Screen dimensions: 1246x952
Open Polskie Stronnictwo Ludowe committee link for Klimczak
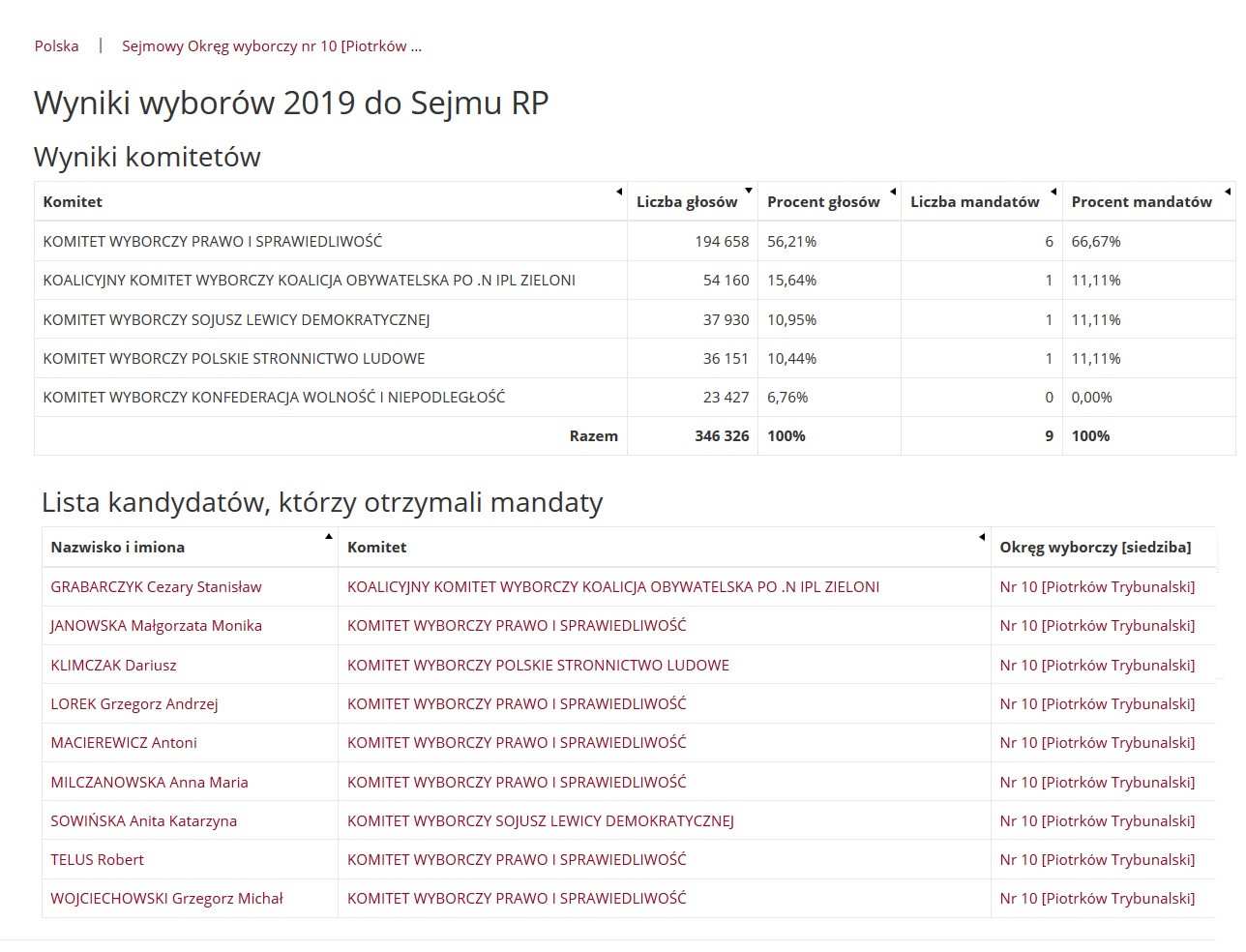click(x=538, y=666)
